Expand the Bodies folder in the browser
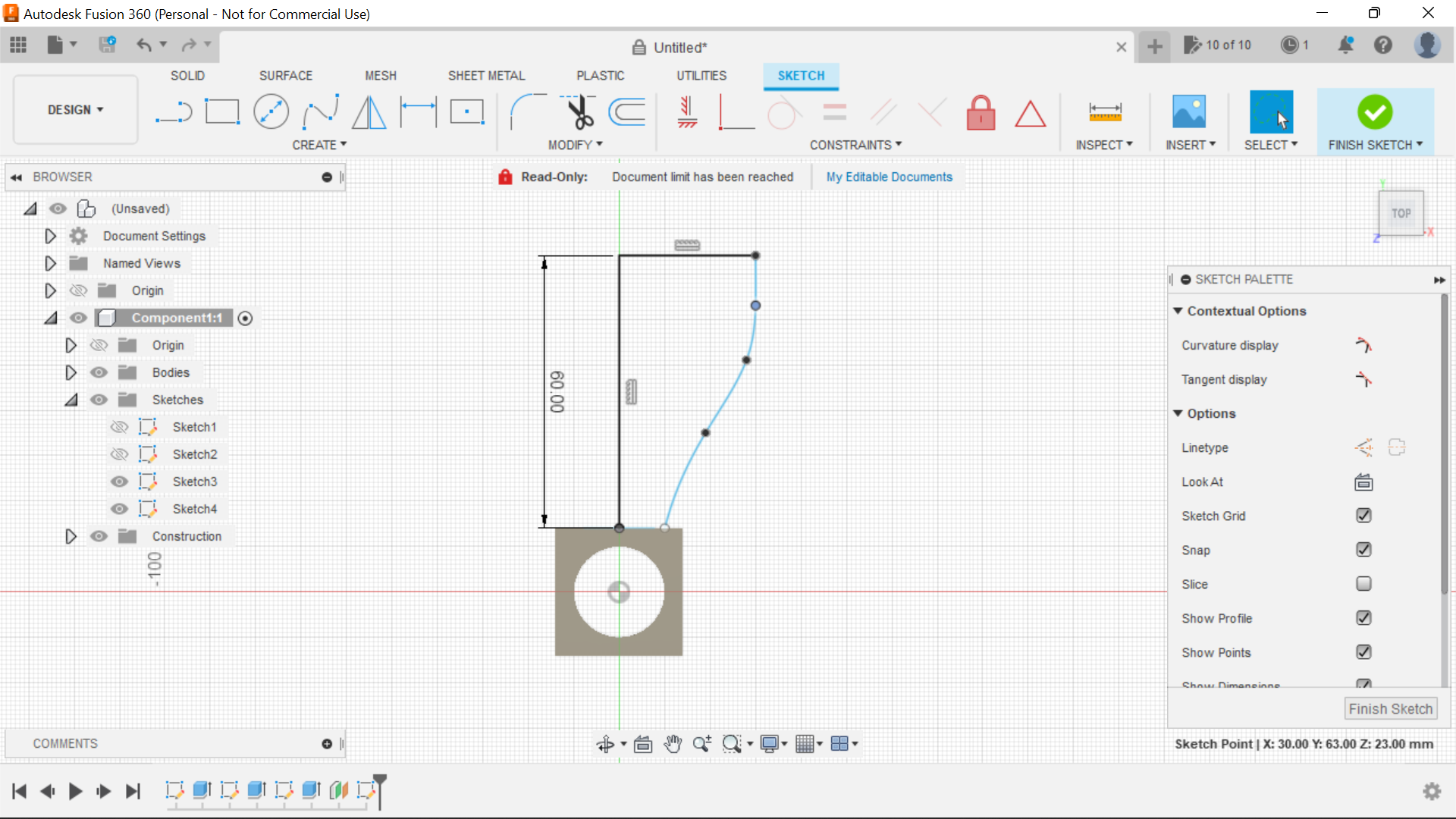This screenshot has width=1456, height=819. click(x=71, y=372)
